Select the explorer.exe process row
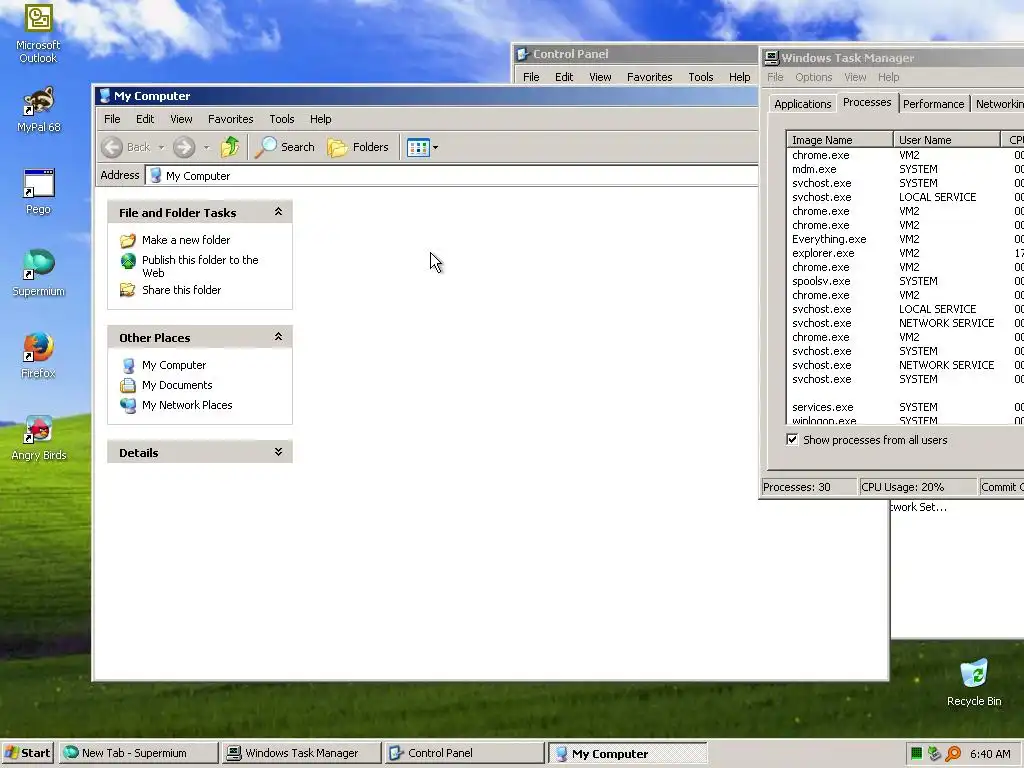Viewport: 1024px width, 768px height. pos(905,253)
